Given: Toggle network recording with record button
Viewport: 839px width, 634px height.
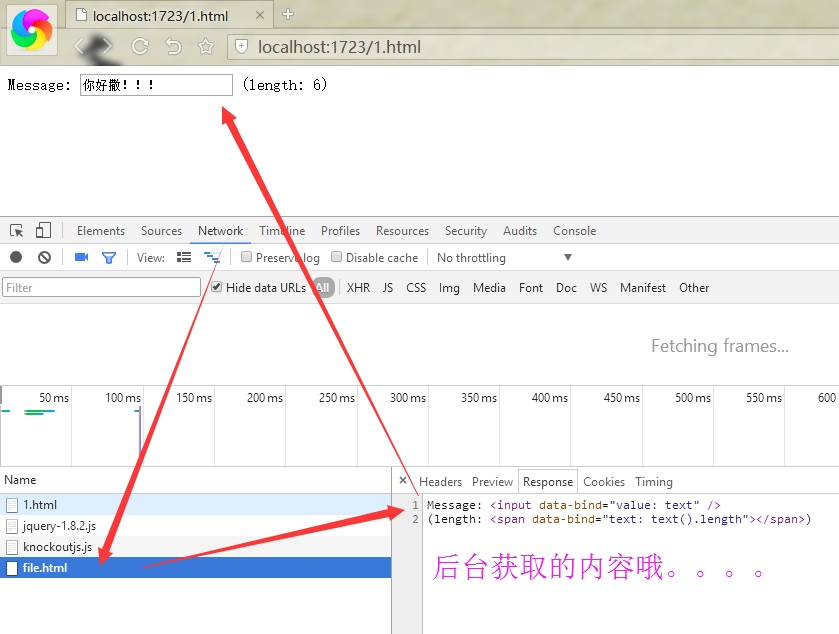Looking at the screenshot, I should (16, 257).
